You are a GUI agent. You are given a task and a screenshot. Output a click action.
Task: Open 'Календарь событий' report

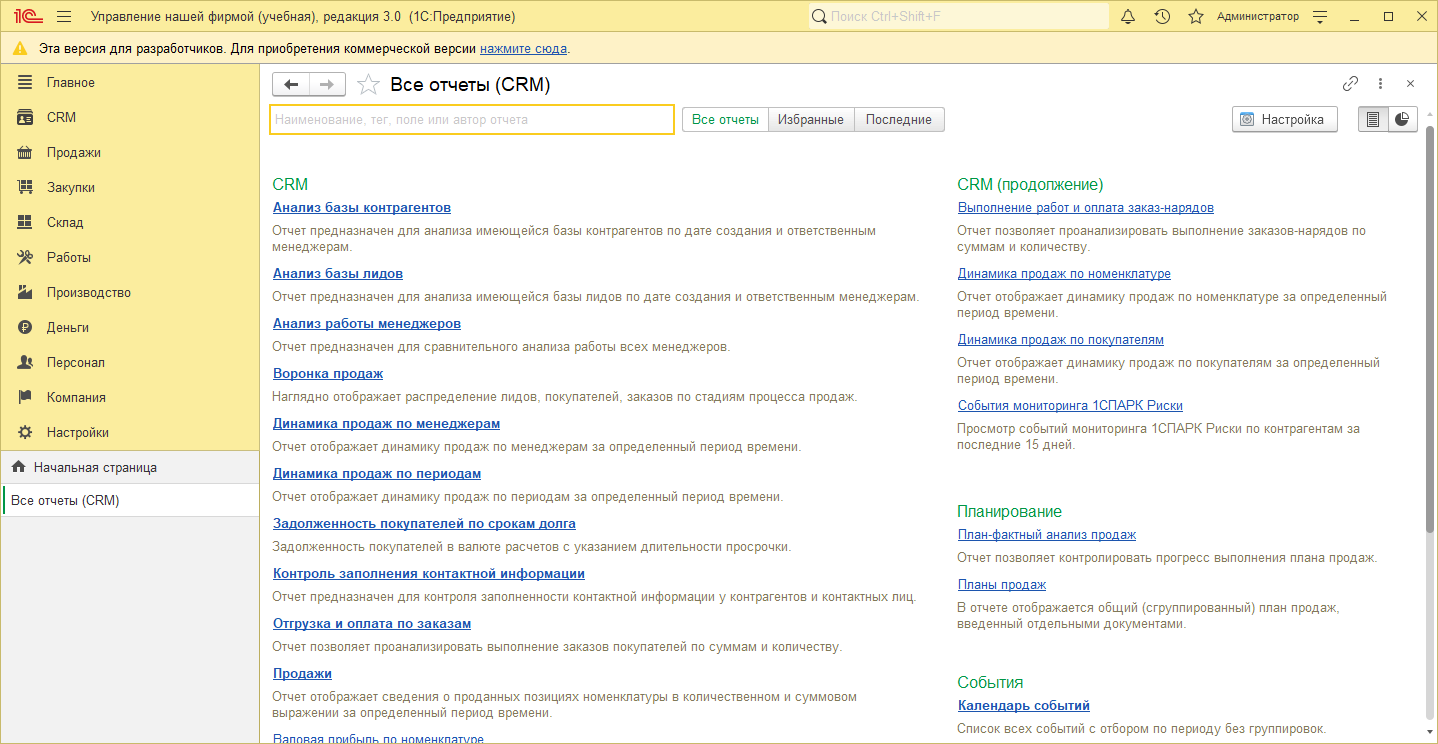coord(1024,706)
